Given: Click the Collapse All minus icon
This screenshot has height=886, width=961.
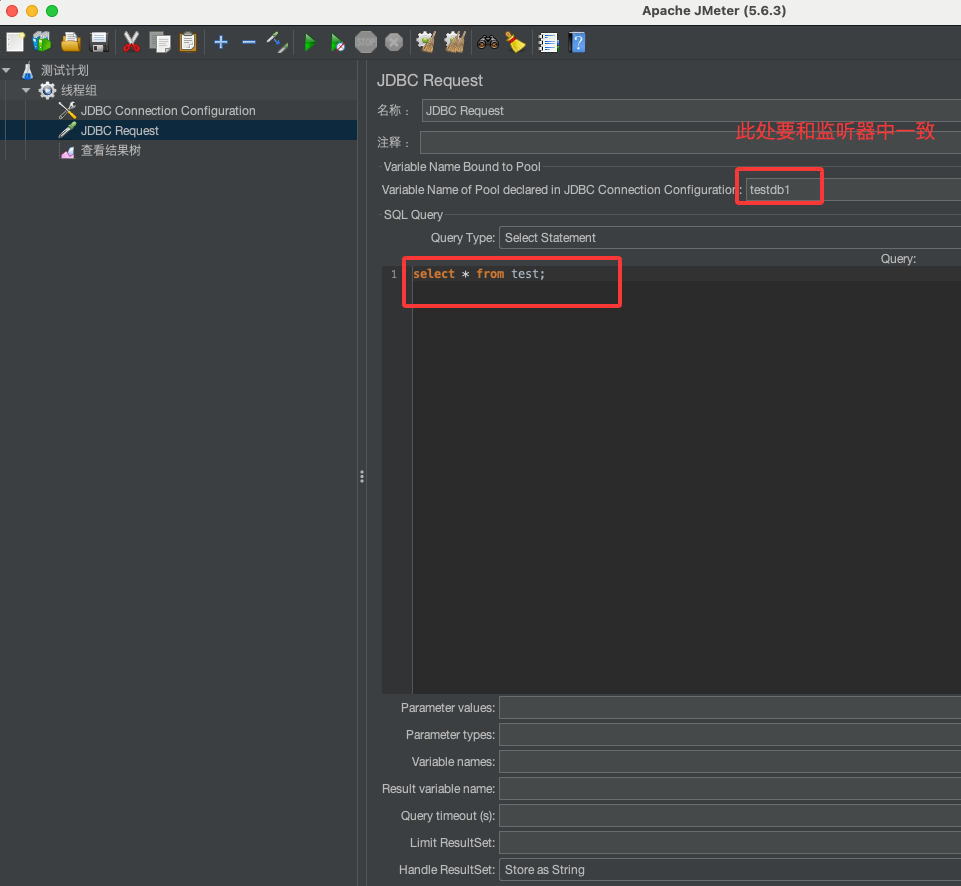Looking at the screenshot, I should click(249, 42).
